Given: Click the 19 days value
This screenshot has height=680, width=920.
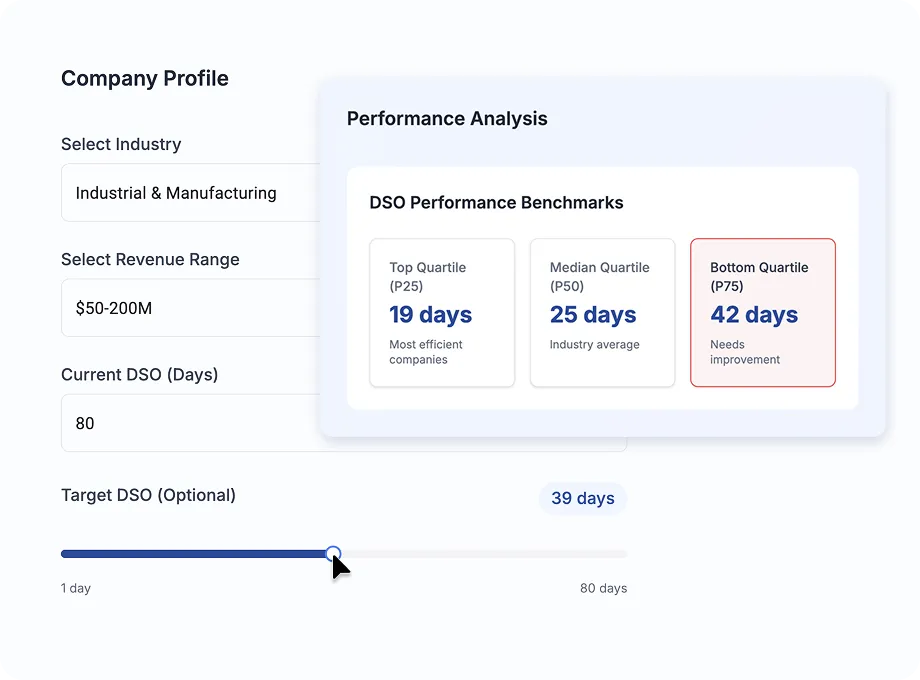Looking at the screenshot, I should tap(431, 314).
